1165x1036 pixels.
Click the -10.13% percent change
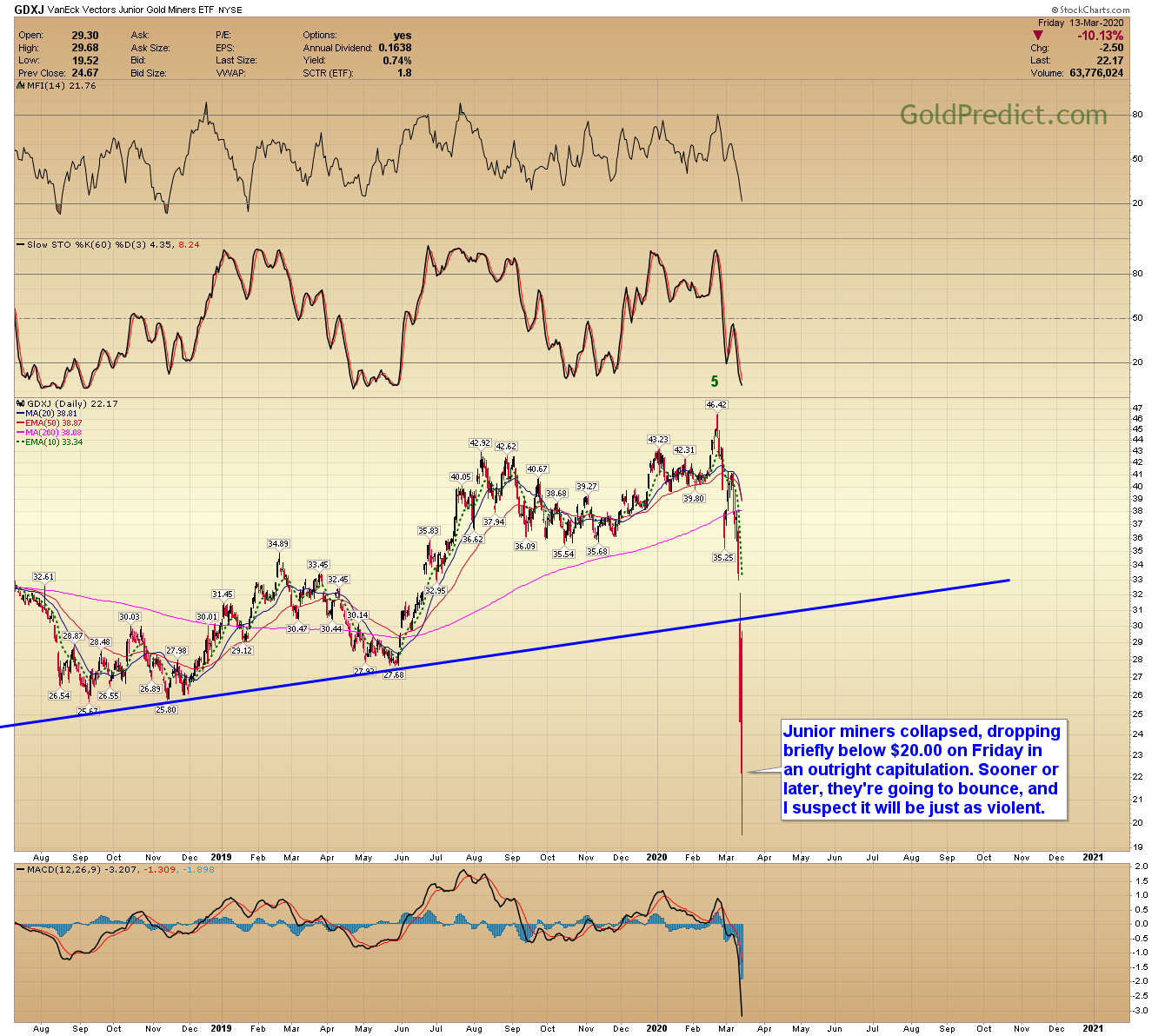[1100, 36]
